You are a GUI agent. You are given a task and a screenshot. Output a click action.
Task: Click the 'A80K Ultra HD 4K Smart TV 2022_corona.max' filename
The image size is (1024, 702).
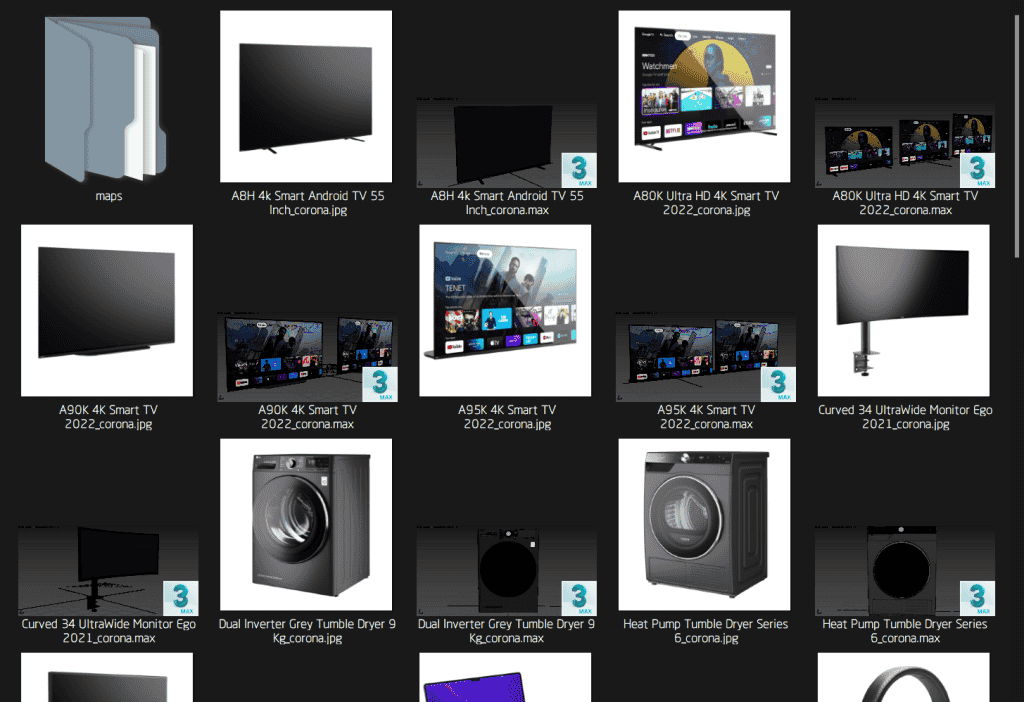tap(905, 202)
